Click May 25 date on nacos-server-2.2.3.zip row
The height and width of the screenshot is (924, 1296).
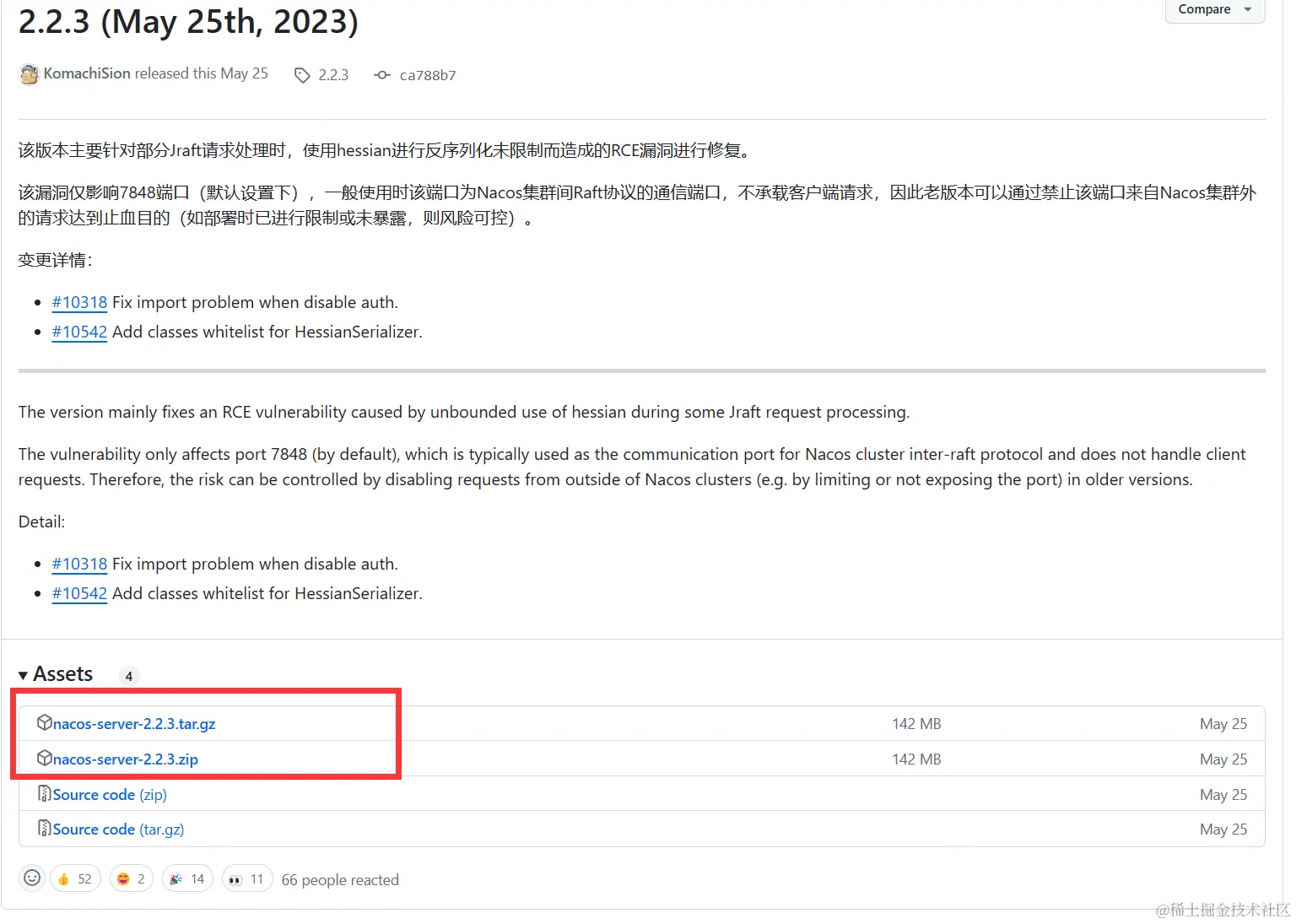(x=1223, y=759)
